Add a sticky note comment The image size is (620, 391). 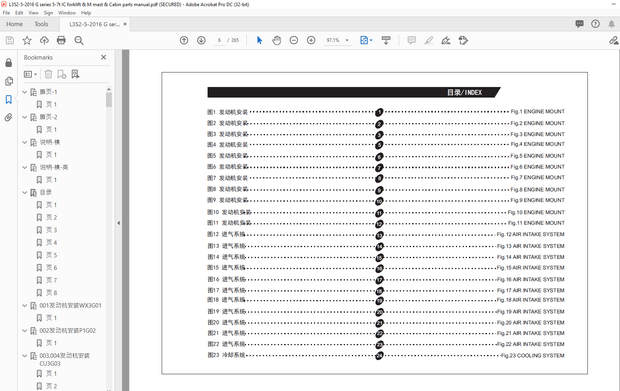point(412,40)
